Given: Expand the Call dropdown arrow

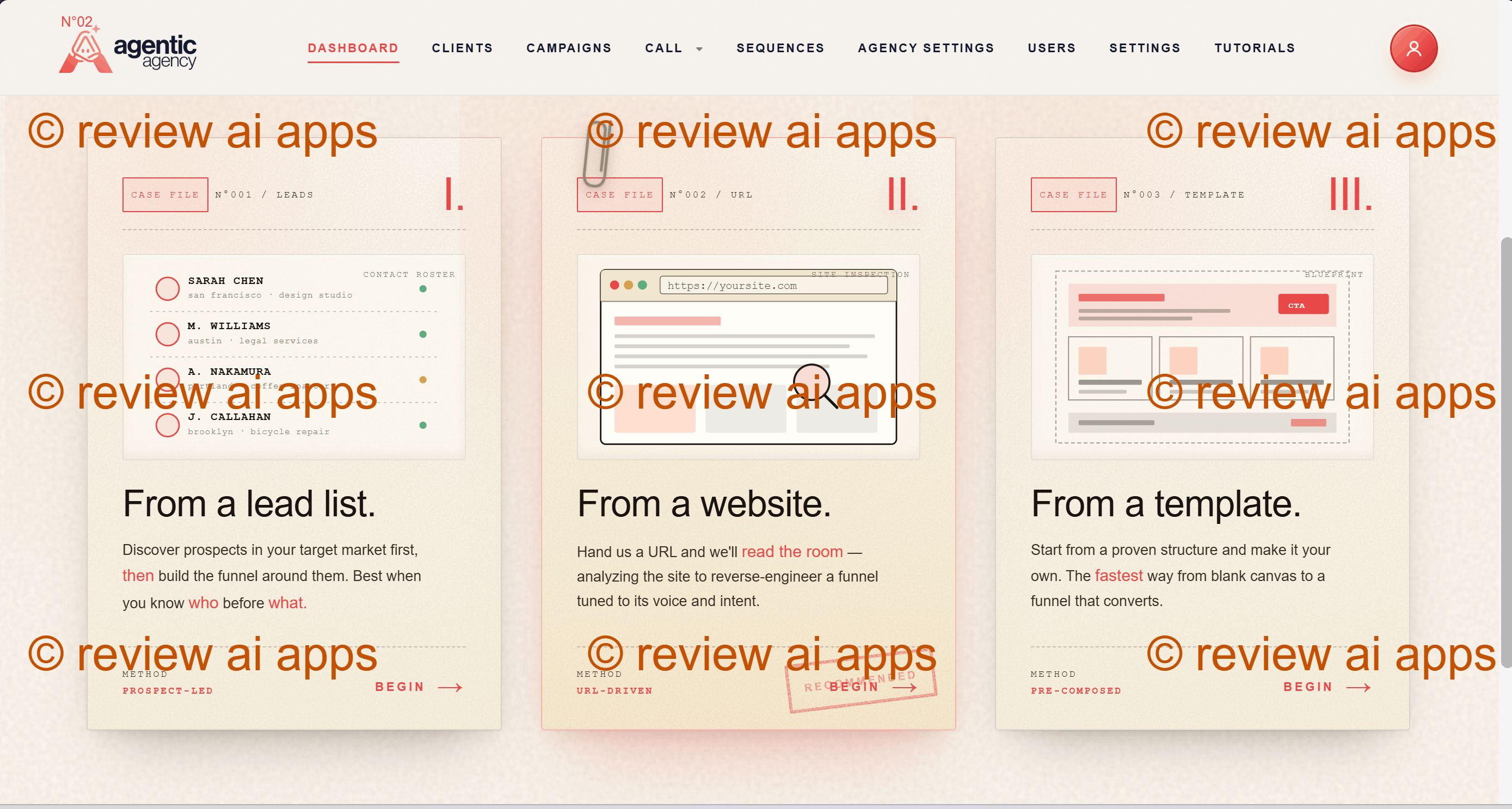Looking at the screenshot, I should [x=699, y=49].
